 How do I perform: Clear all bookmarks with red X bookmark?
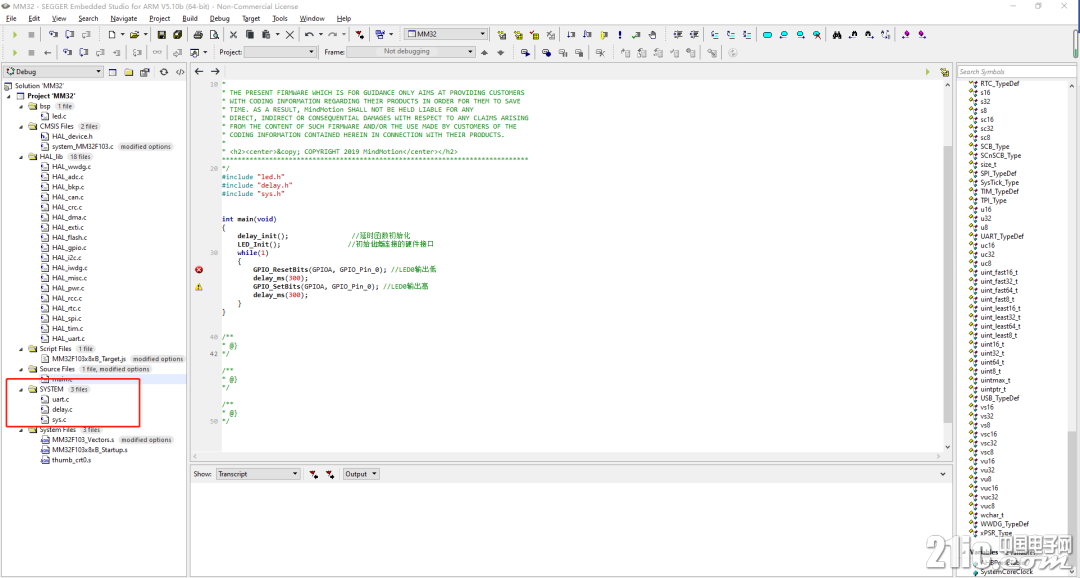pos(817,34)
